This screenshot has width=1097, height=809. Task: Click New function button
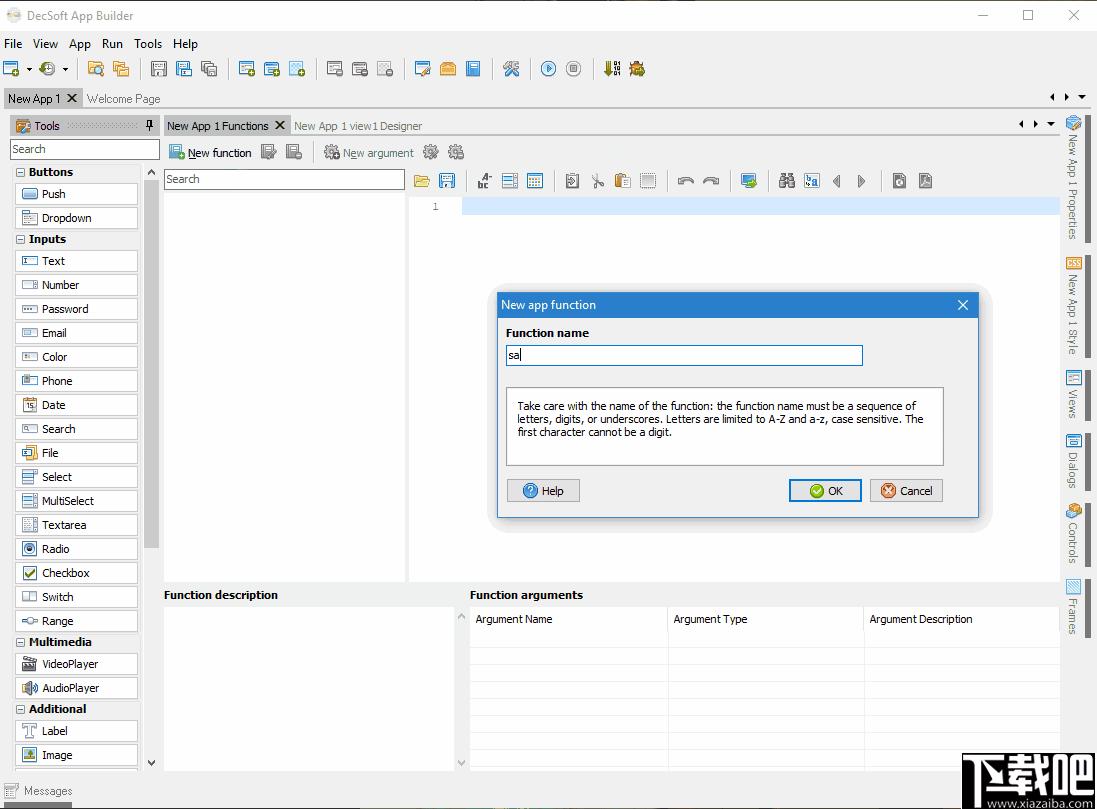(x=211, y=153)
